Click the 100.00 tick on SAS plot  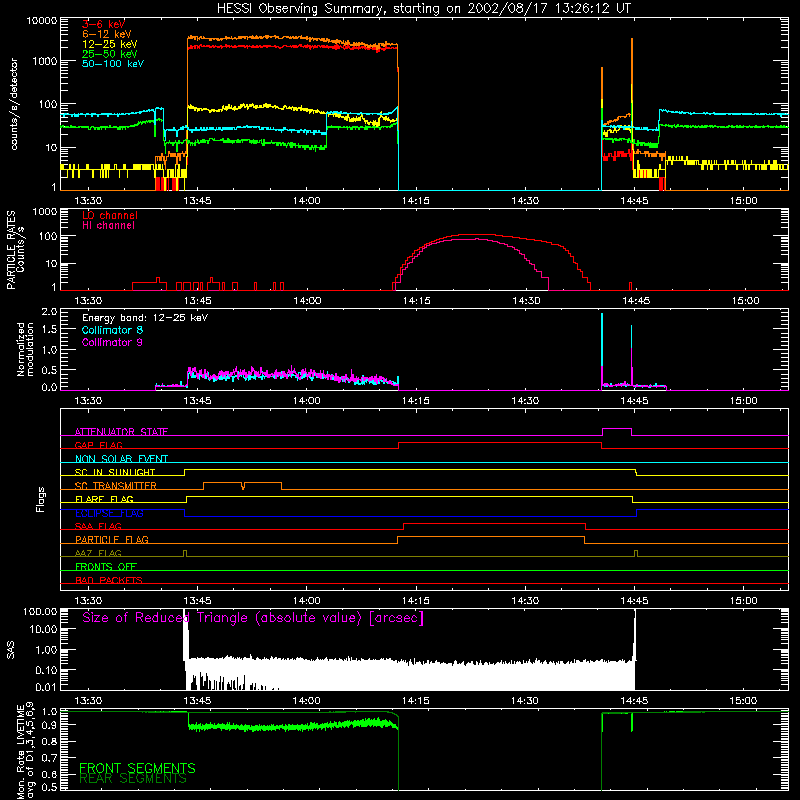point(40,612)
